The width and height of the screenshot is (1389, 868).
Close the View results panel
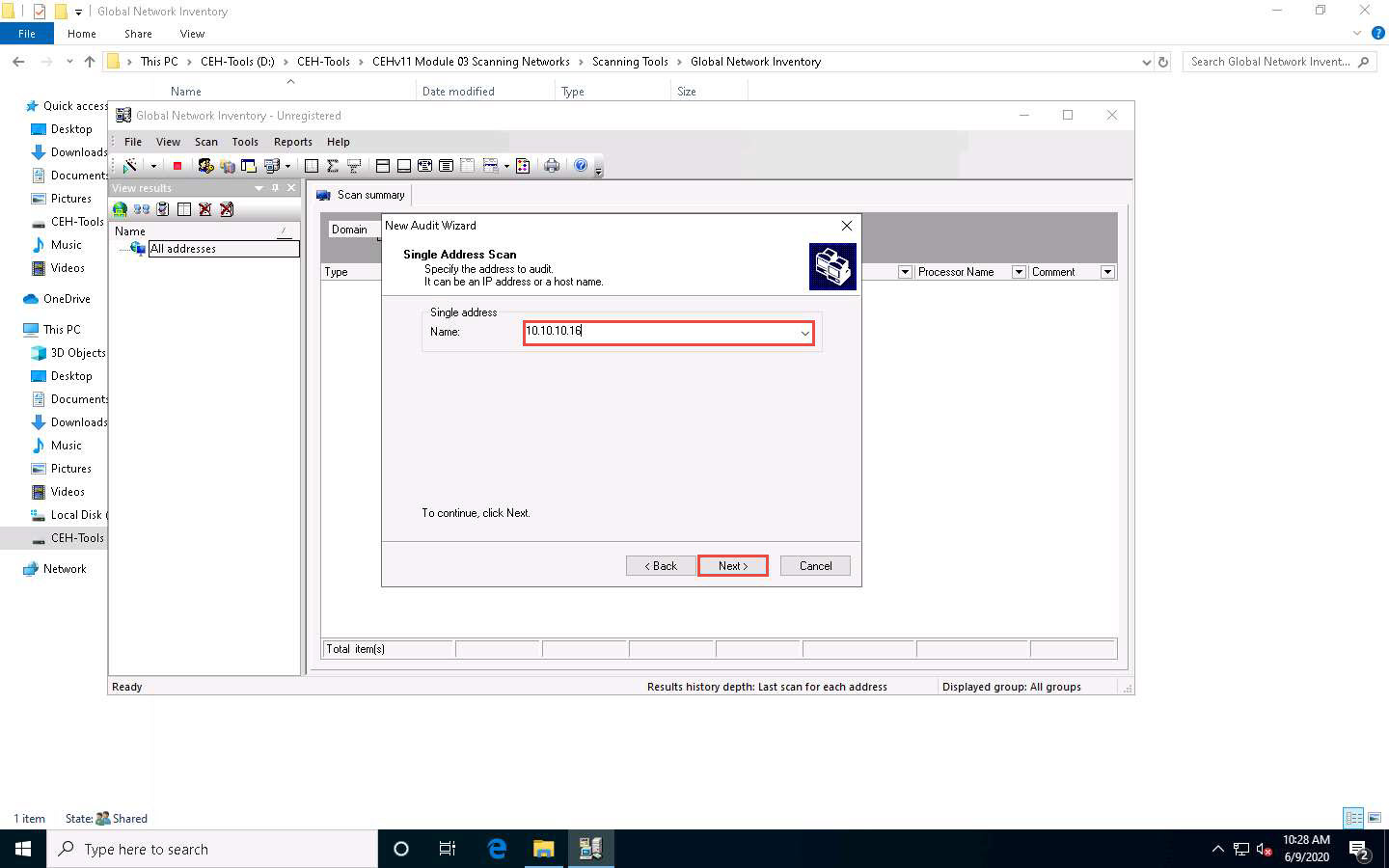(x=291, y=188)
